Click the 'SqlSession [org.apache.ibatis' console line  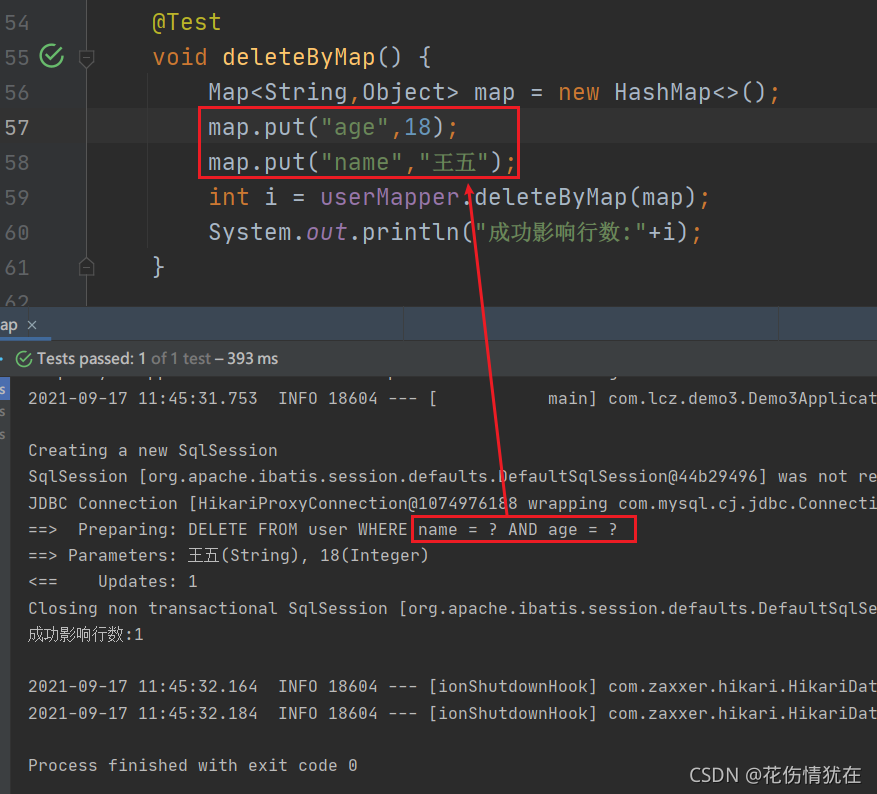pos(452,476)
